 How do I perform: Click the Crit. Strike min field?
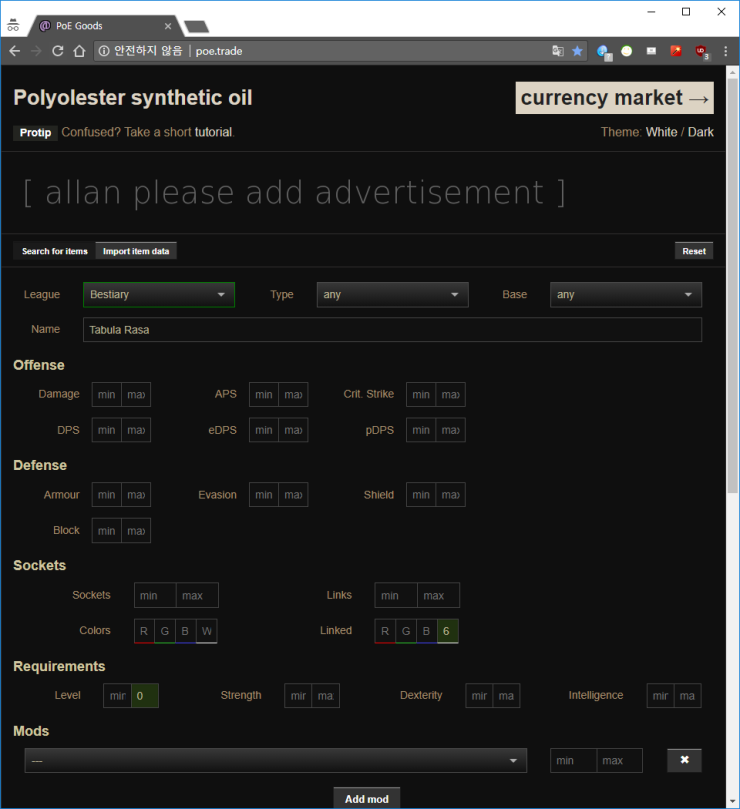(x=421, y=395)
